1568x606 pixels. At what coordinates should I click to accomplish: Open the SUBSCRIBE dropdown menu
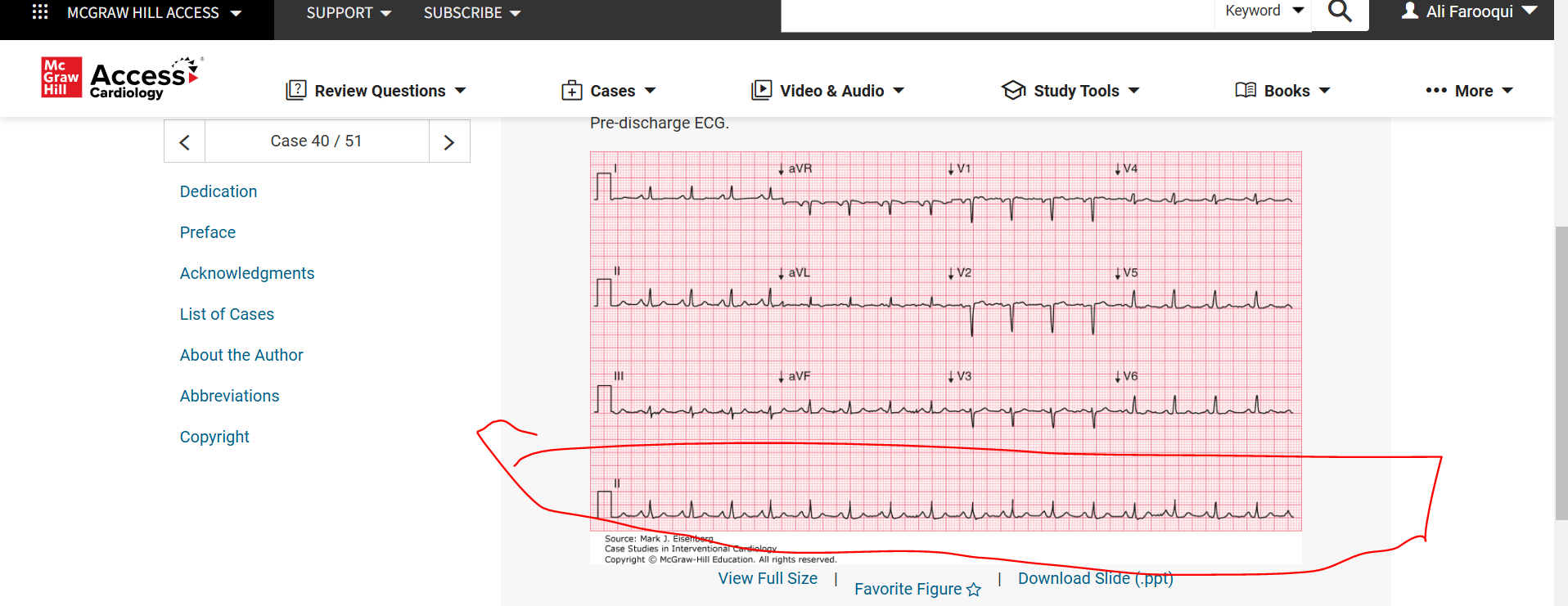pos(472,13)
